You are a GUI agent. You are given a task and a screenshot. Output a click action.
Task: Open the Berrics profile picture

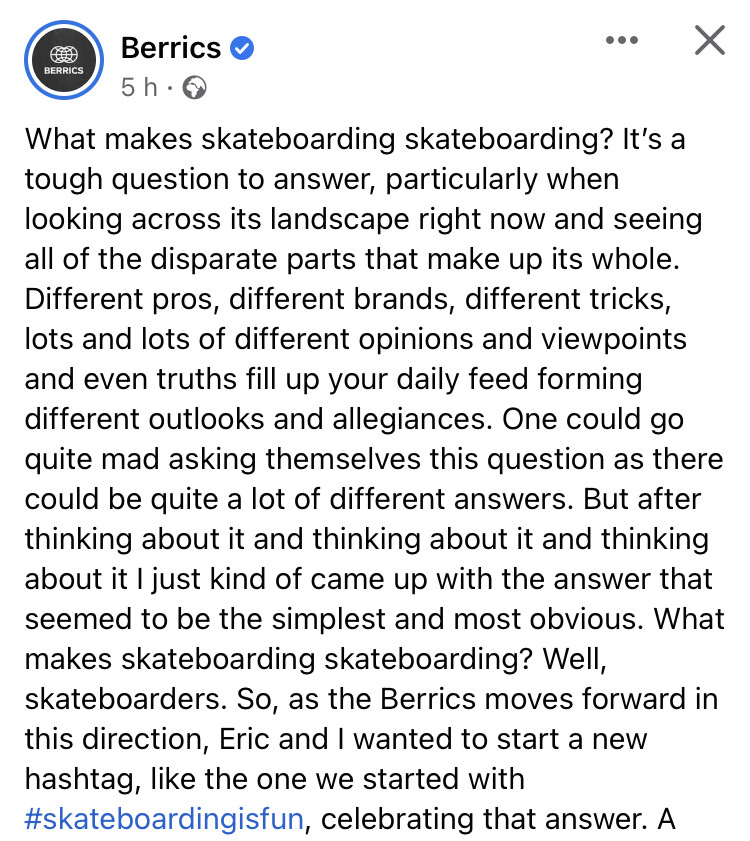(x=64, y=60)
